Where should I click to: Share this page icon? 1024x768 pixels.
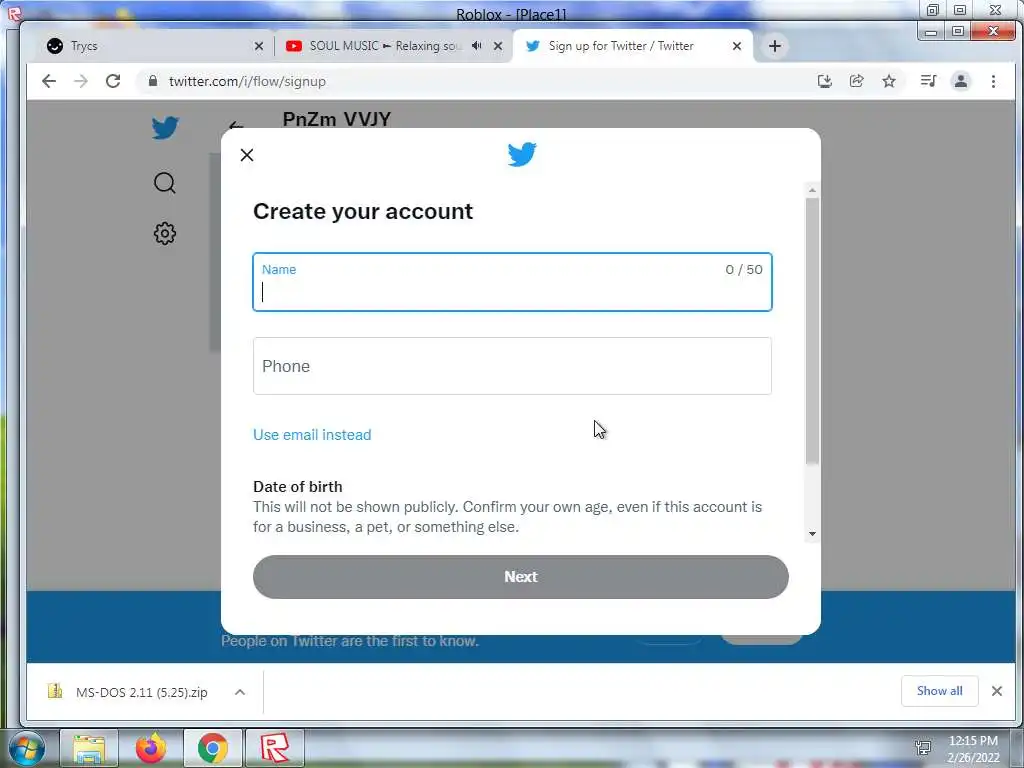click(857, 81)
